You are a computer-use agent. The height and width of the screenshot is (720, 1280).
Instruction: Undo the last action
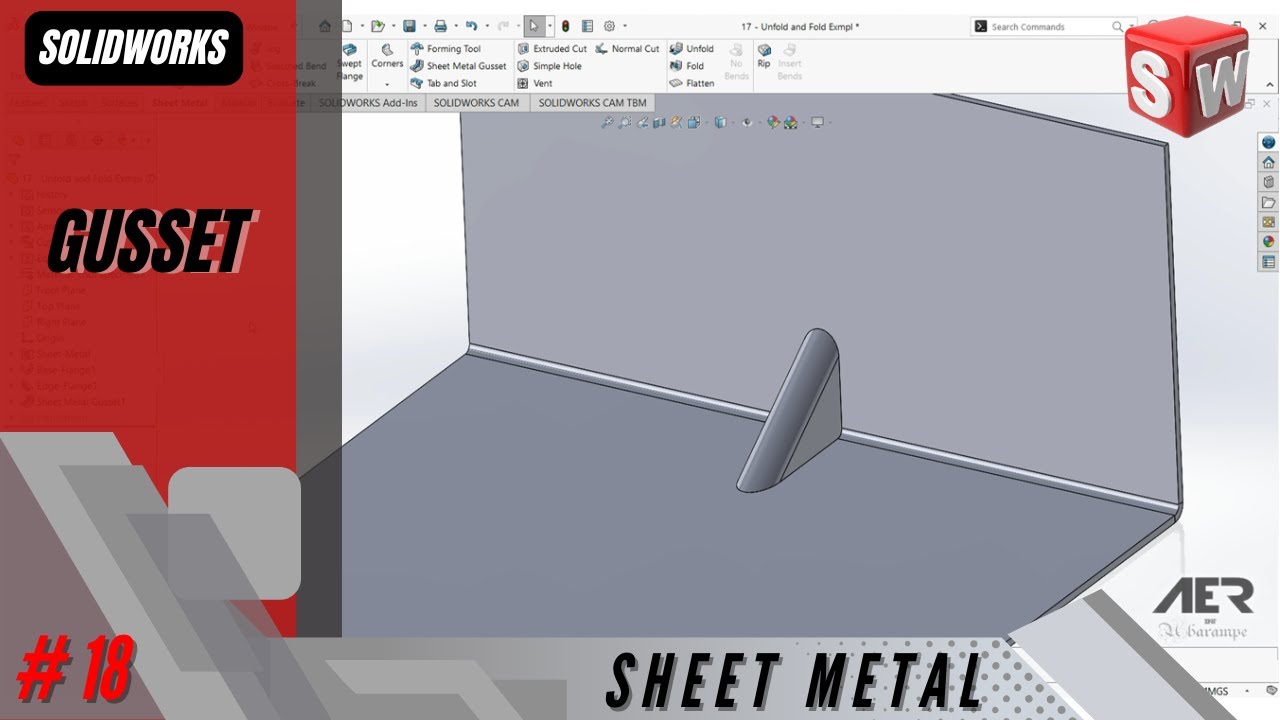471,26
